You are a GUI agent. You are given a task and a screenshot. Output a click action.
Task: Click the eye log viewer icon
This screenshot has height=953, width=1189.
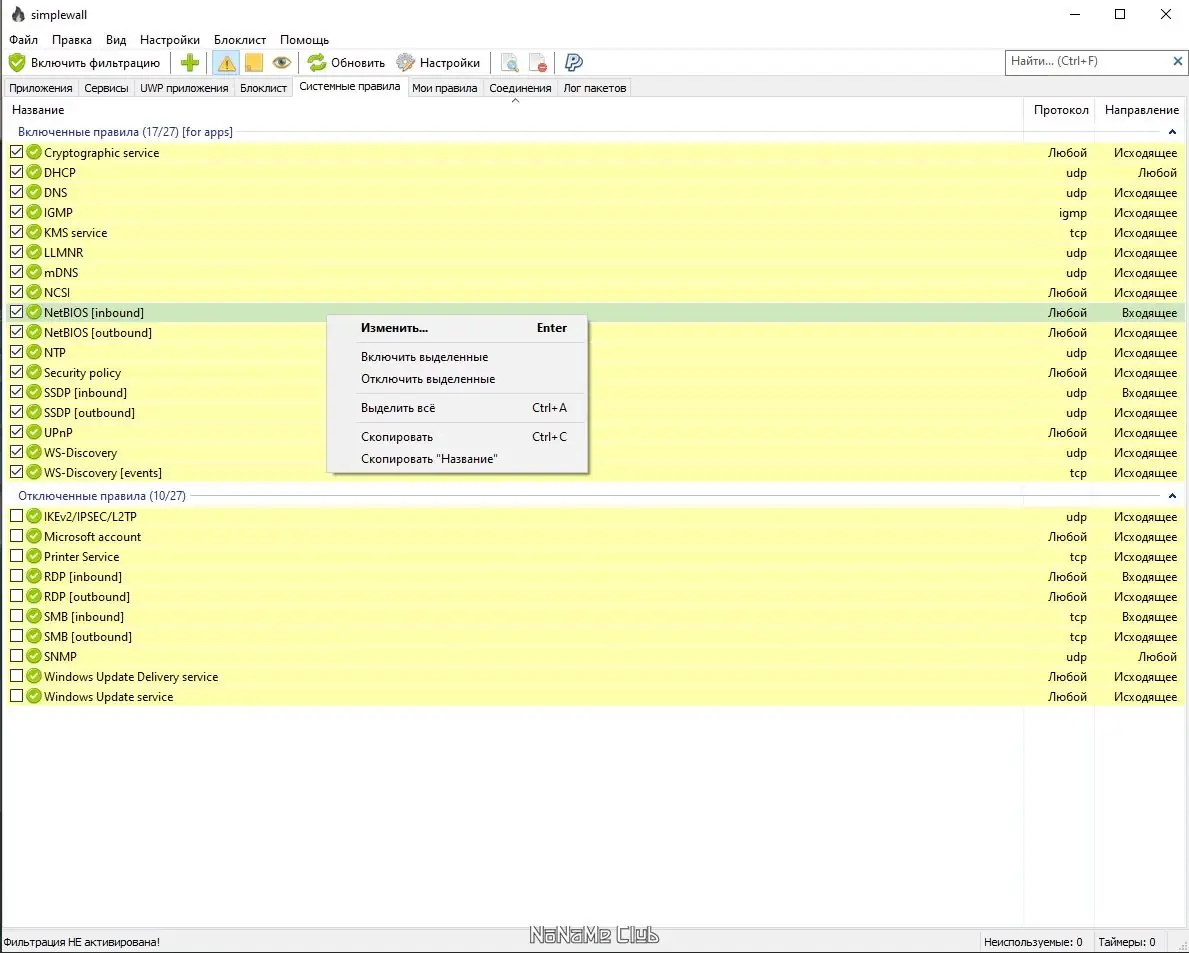281,63
